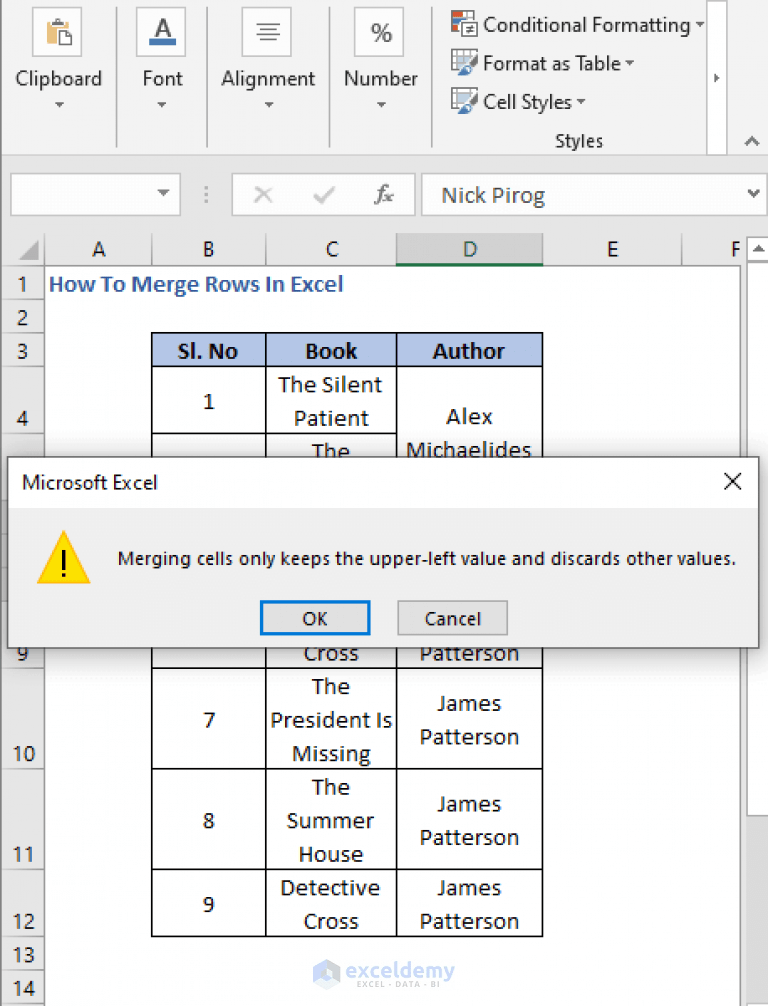Viewport: 768px width, 1006px height.
Task: Click the Conditional Formatting icon
Action: [464, 24]
